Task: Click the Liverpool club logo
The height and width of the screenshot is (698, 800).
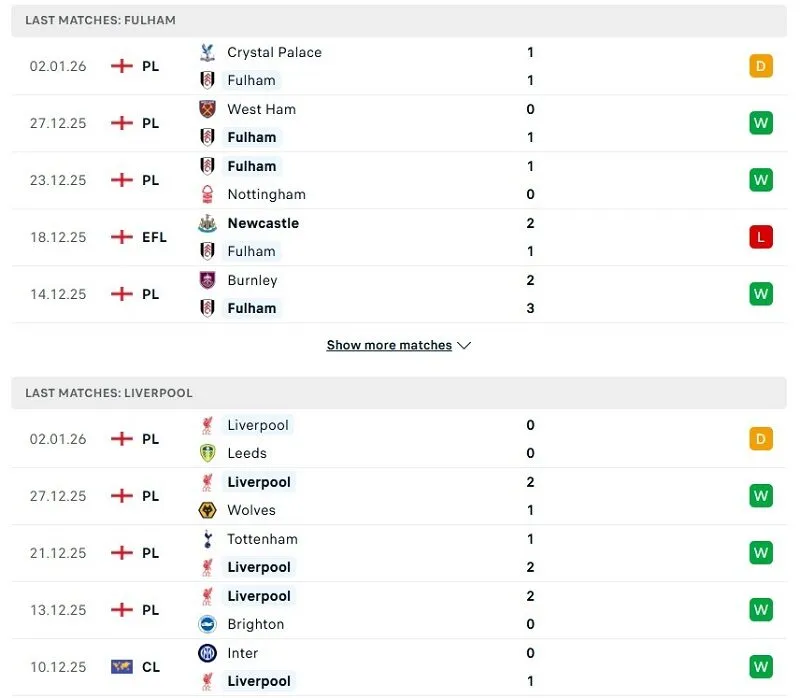Action: click(206, 425)
